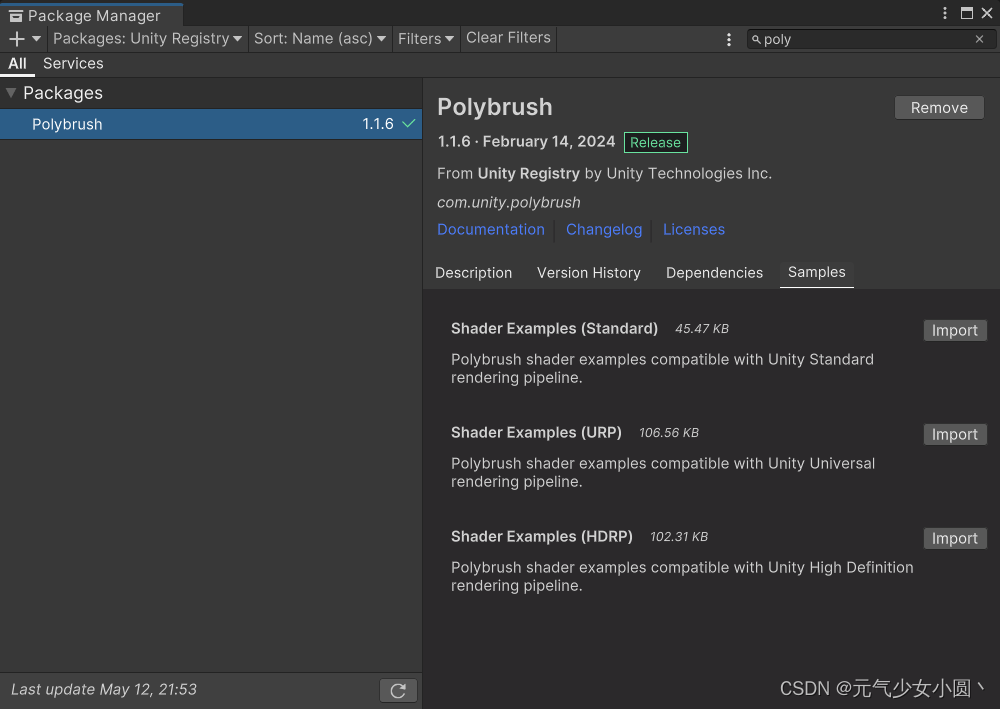Viewport: 1000px width, 709px height.
Task: Open the Packages: Unity Registry dropdown
Action: 147,38
